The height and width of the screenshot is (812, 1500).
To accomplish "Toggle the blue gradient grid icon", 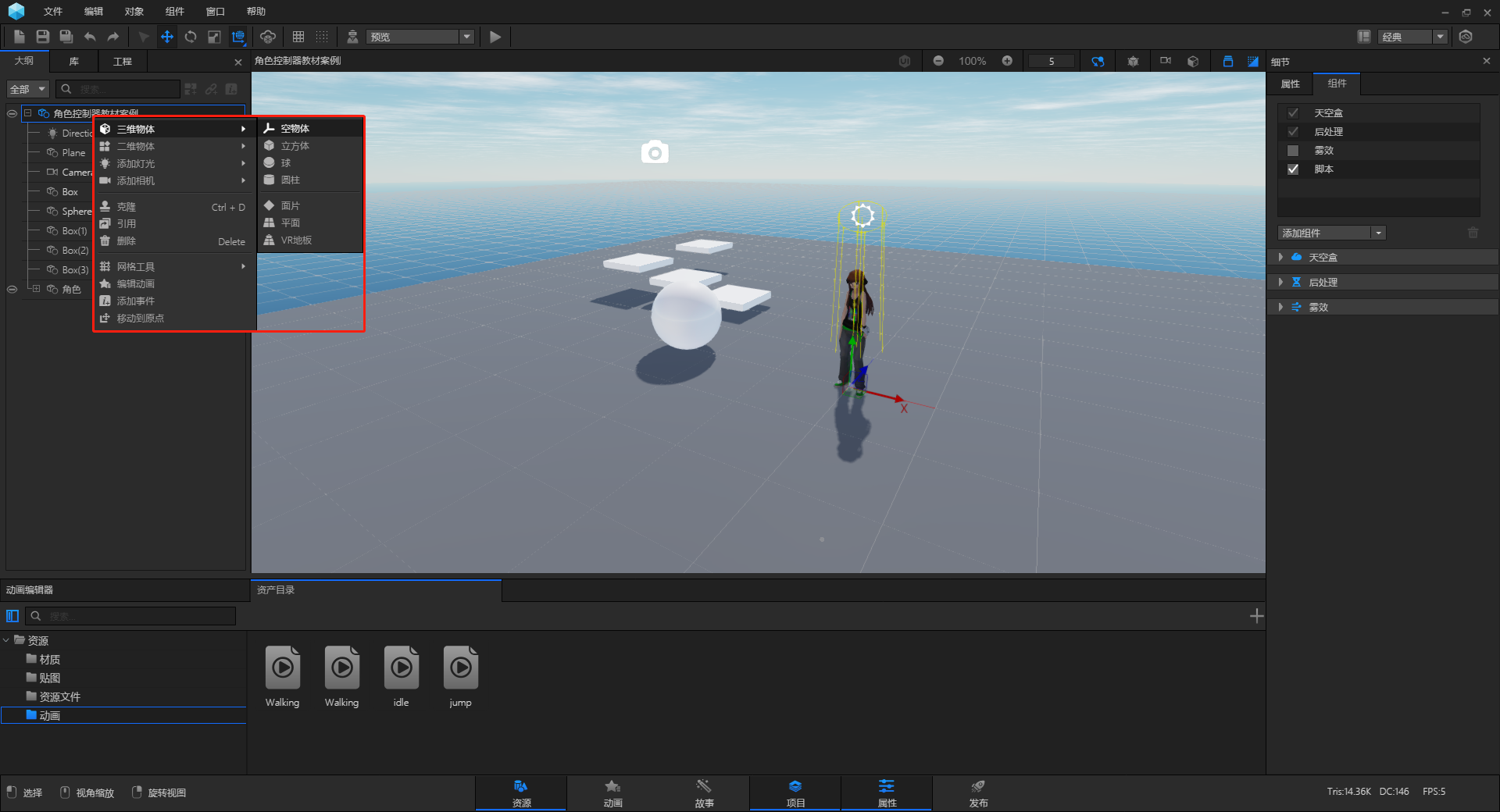I will coord(1253,61).
